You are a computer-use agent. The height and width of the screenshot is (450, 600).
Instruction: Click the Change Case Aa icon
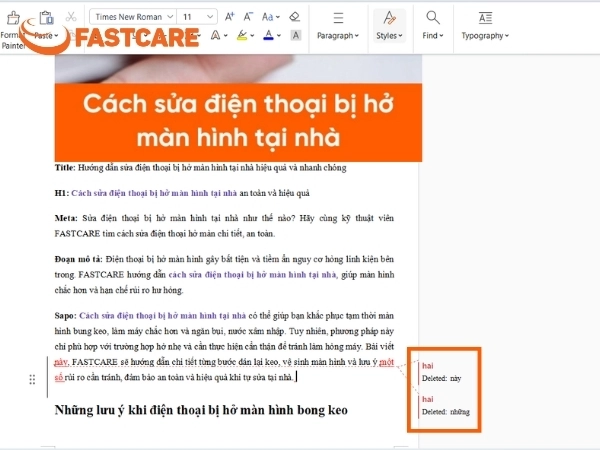(x=267, y=17)
